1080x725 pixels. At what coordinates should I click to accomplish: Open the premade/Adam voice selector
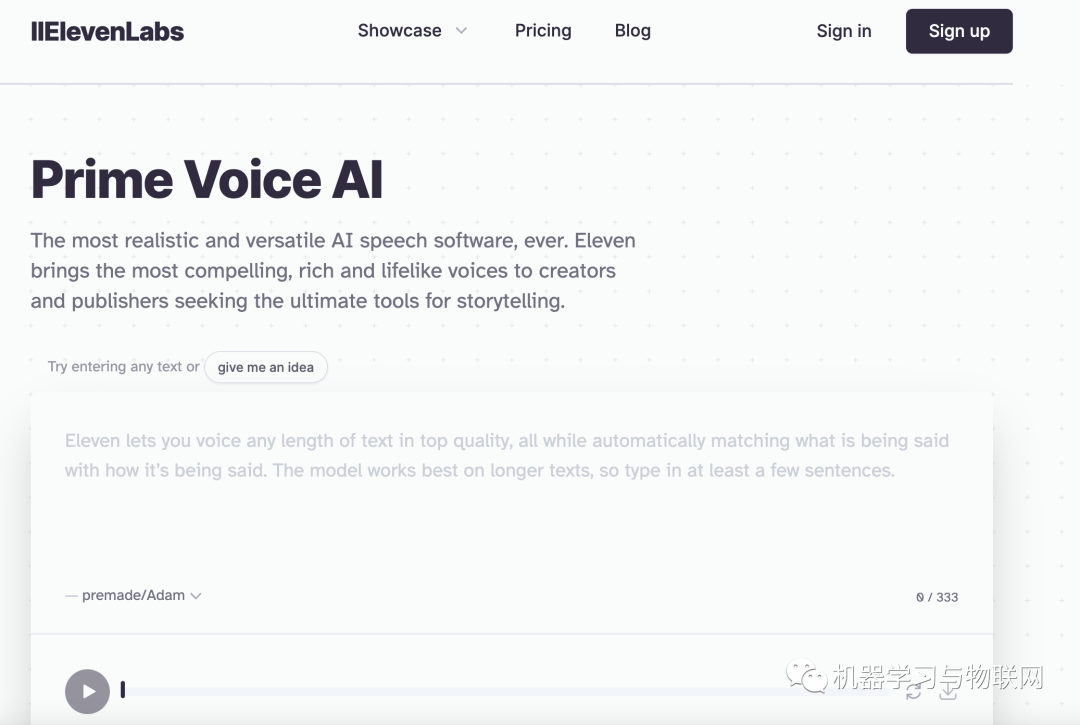133,595
